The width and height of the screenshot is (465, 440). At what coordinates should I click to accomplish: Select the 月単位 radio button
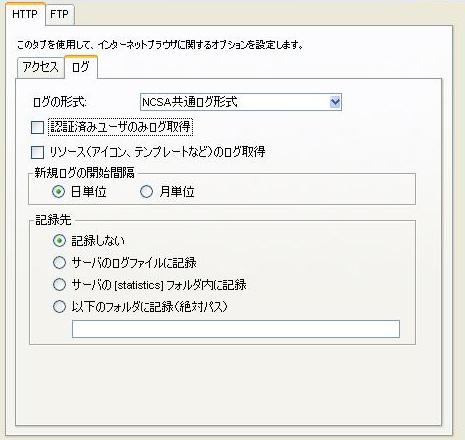146,192
